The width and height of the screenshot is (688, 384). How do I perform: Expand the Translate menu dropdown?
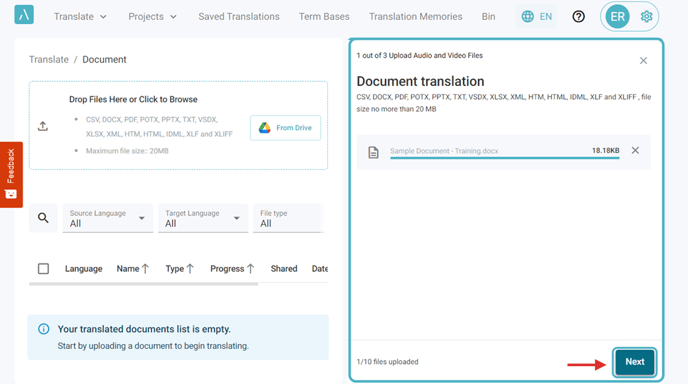(80, 17)
